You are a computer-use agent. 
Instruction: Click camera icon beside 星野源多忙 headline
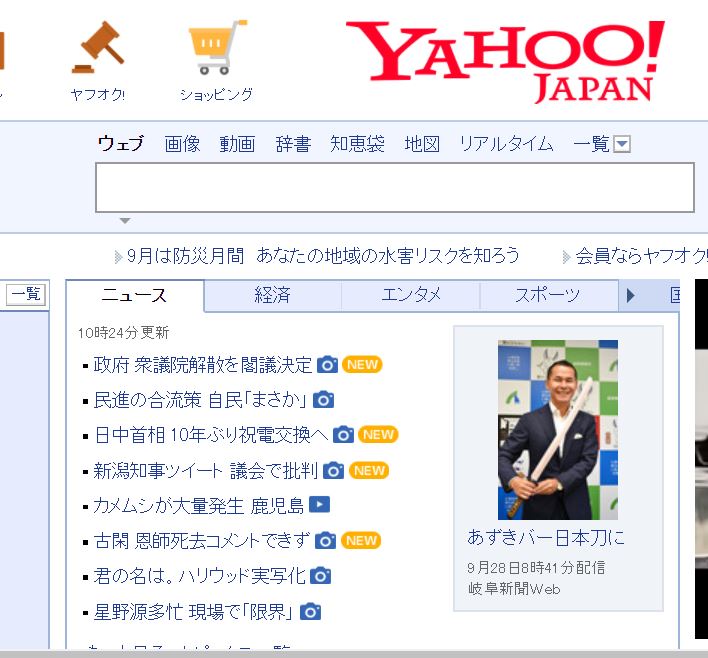click(x=311, y=612)
